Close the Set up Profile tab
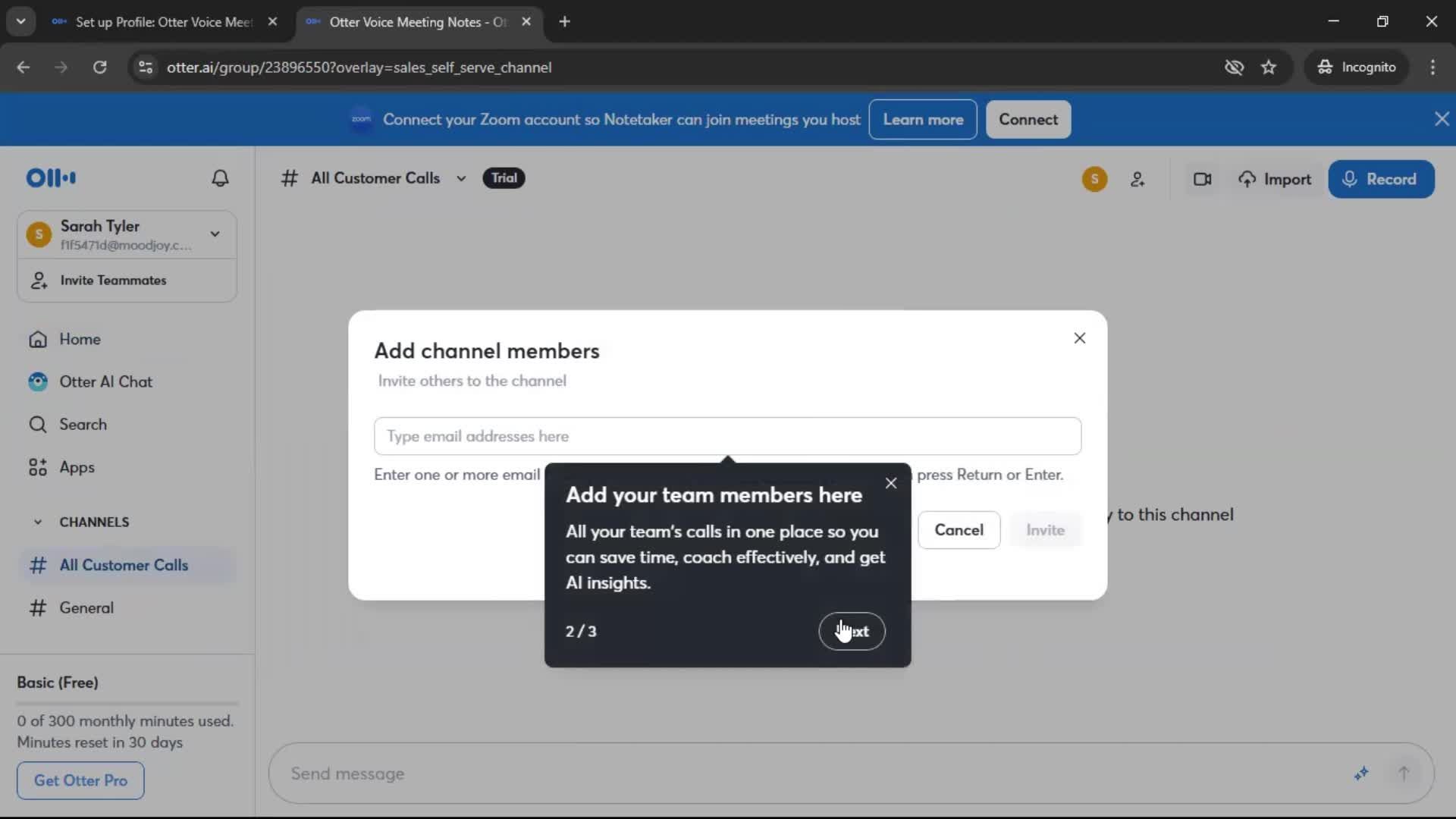 click(272, 22)
